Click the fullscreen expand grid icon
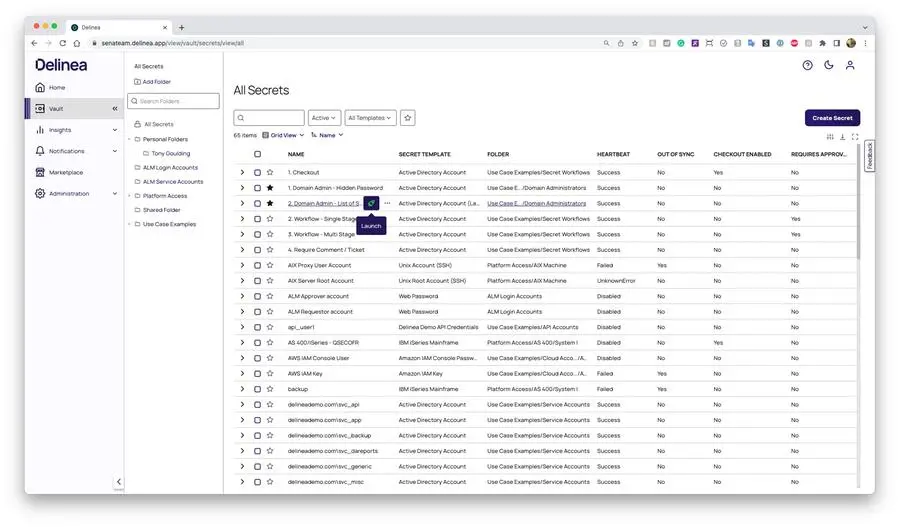900x527 pixels. click(x=855, y=136)
